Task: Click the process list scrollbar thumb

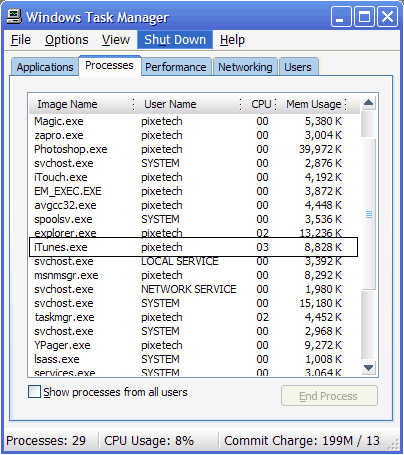Action: [368, 214]
